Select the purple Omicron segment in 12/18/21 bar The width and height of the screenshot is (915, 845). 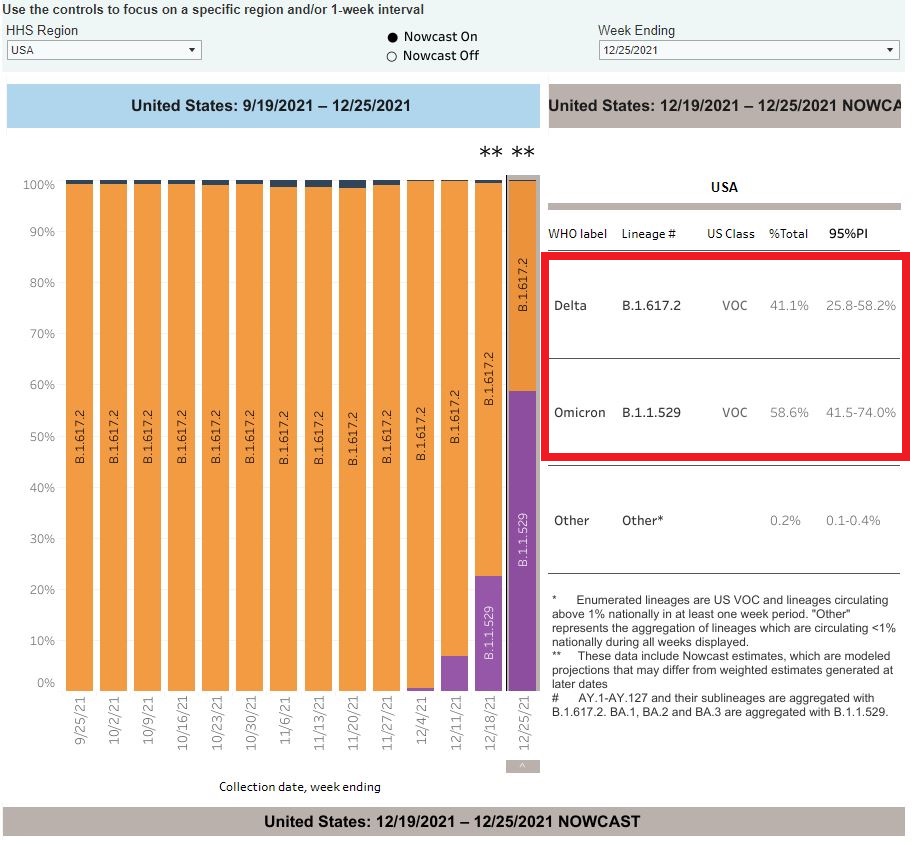point(488,632)
